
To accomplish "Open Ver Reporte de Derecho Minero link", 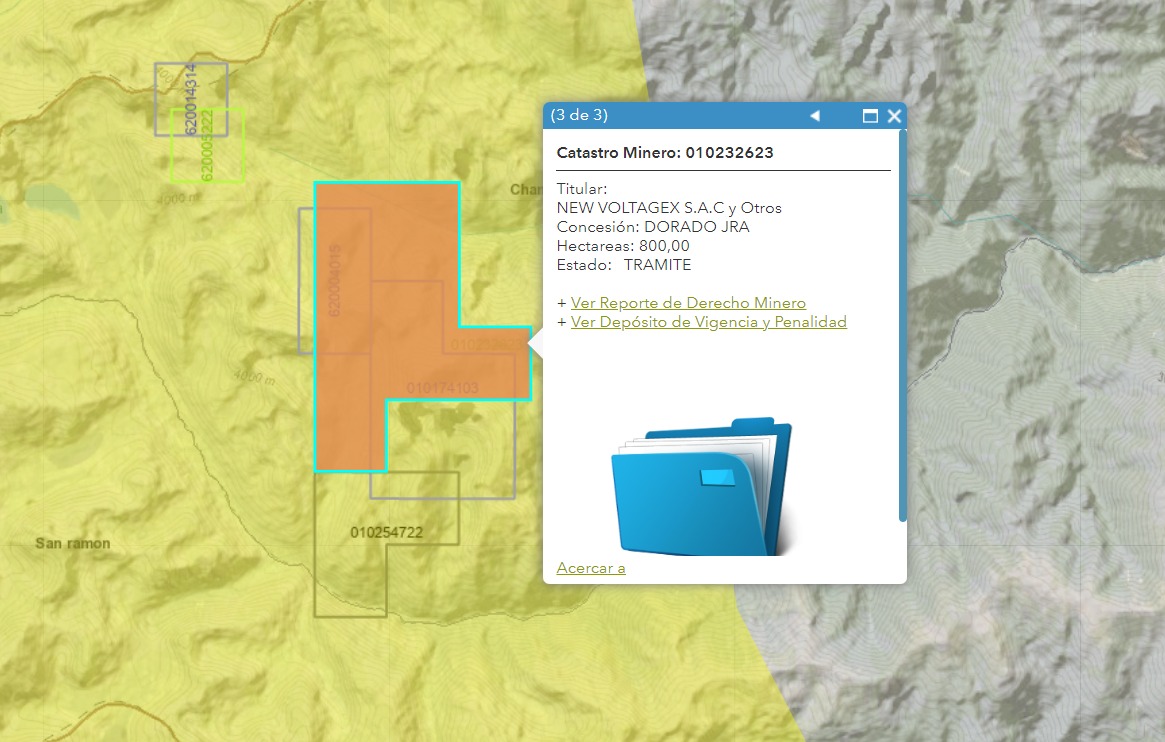I will (688, 303).
